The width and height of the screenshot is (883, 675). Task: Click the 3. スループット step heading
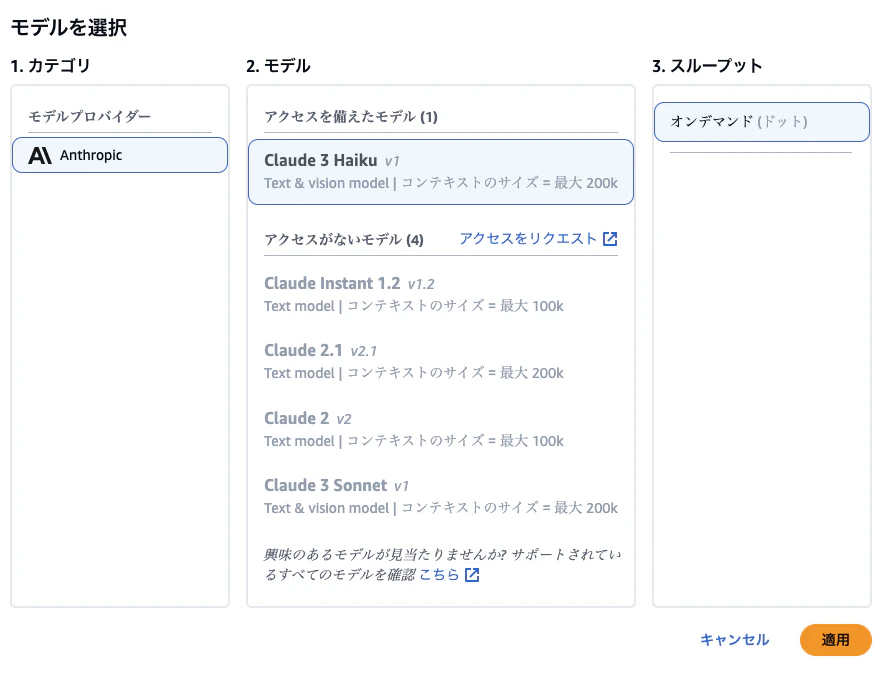707,66
